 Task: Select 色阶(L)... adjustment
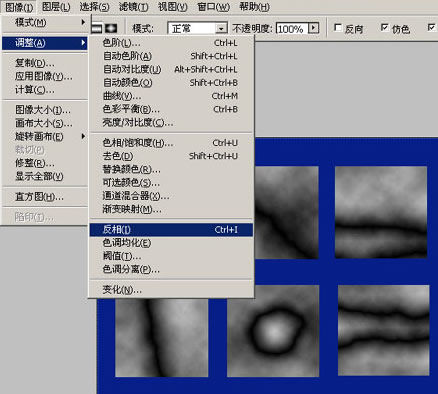point(171,43)
